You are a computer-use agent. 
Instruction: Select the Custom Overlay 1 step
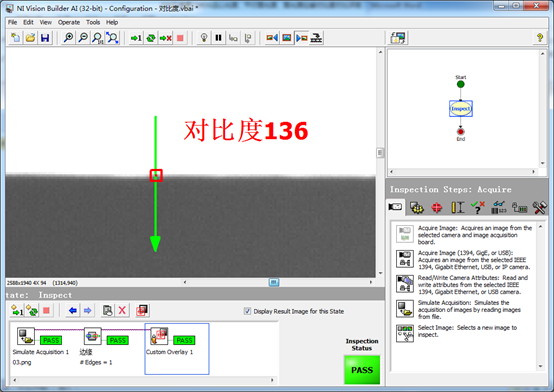tap(177, 349)
